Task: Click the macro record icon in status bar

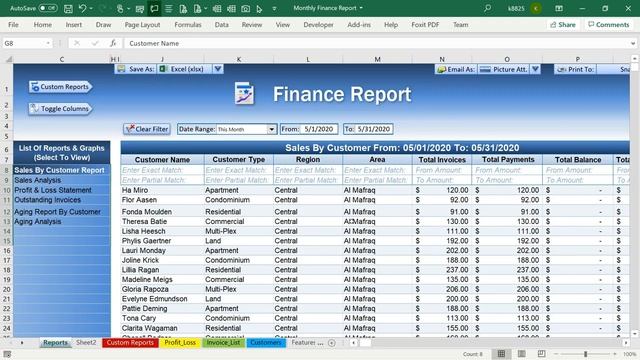Action: point(7,354)
